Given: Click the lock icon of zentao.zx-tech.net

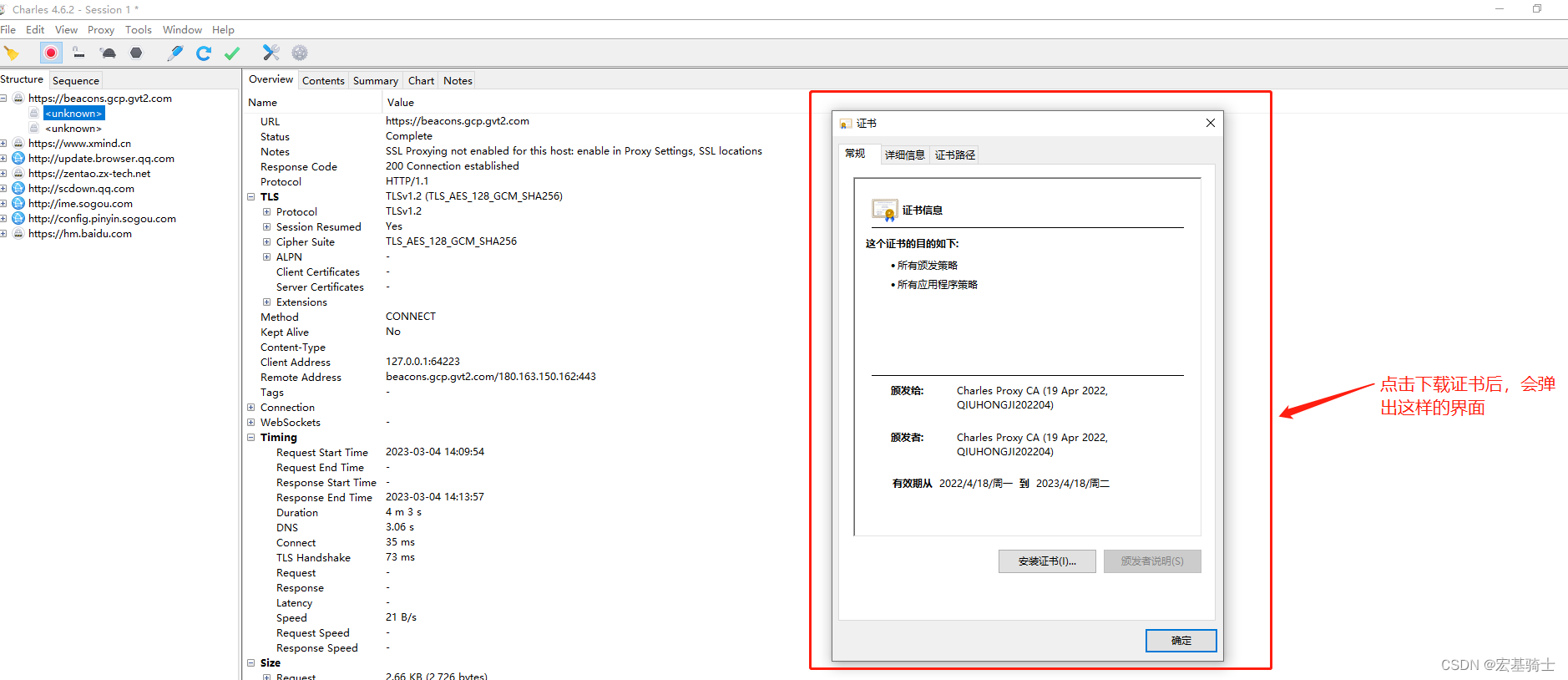Looking at the screenshot, I should pyautogui.click(x=18, y=173).
